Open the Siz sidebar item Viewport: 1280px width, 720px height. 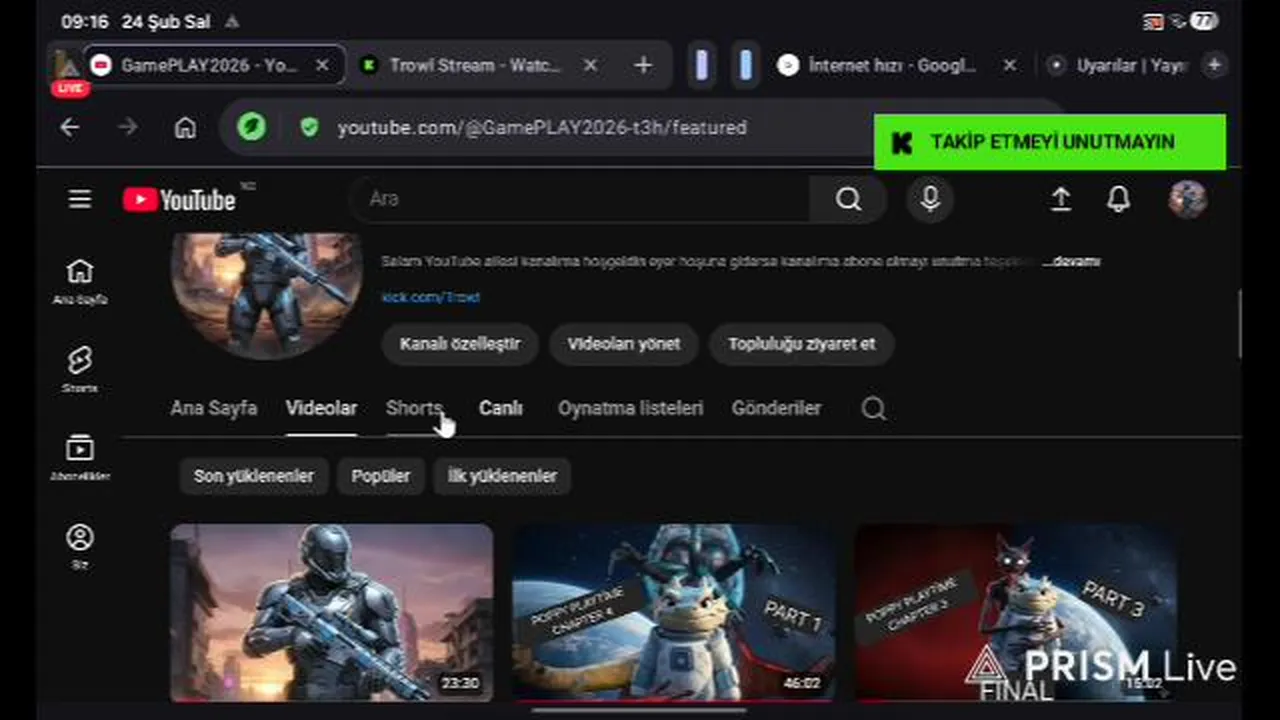tap(80, 546)
